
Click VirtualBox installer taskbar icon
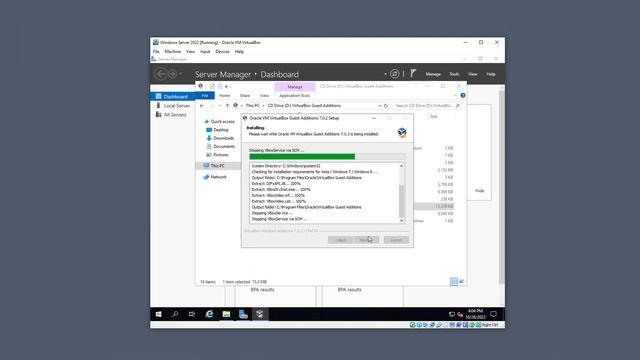click(260, 314)
